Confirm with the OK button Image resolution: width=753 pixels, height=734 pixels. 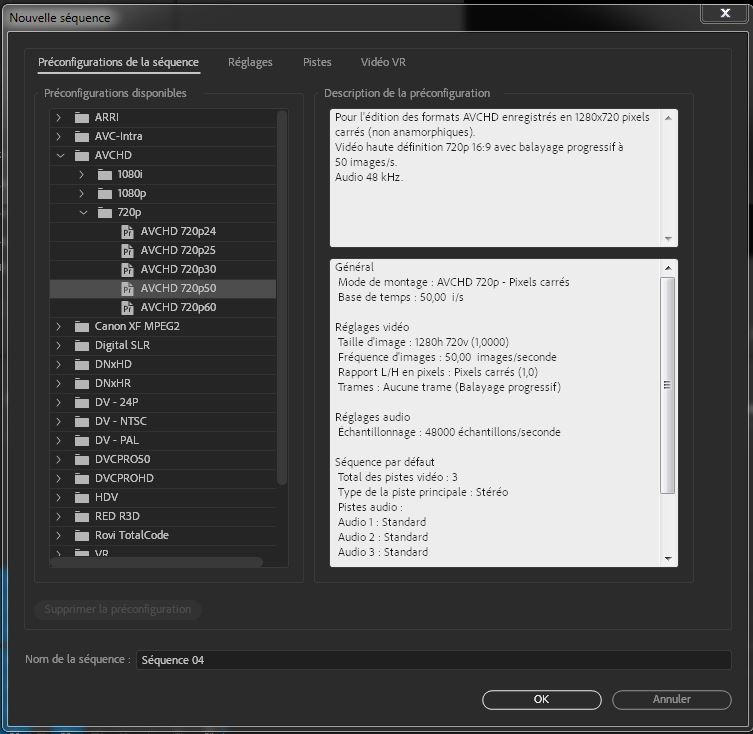click(542, 700)
